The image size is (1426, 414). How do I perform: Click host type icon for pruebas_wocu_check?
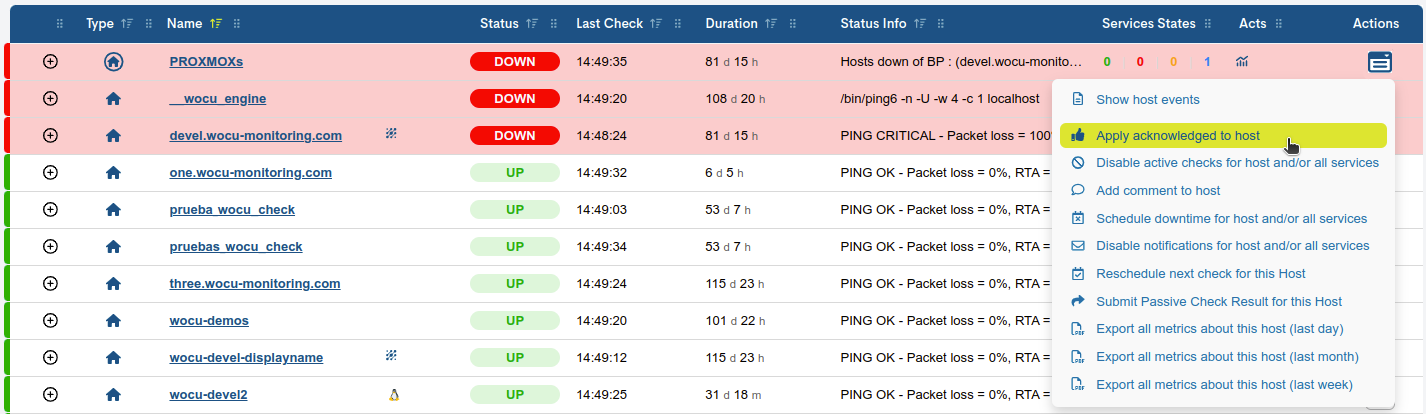click(x=113, y=247)
